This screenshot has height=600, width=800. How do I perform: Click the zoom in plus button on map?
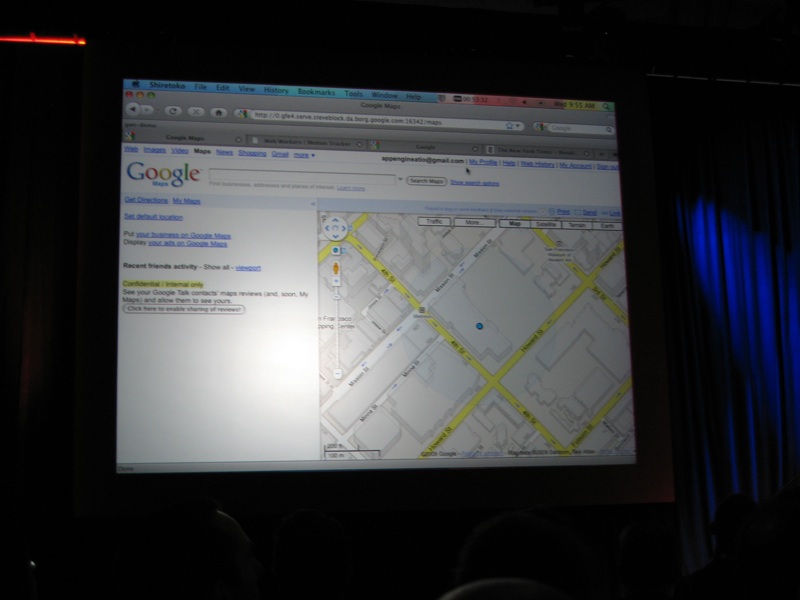[336, 281]
